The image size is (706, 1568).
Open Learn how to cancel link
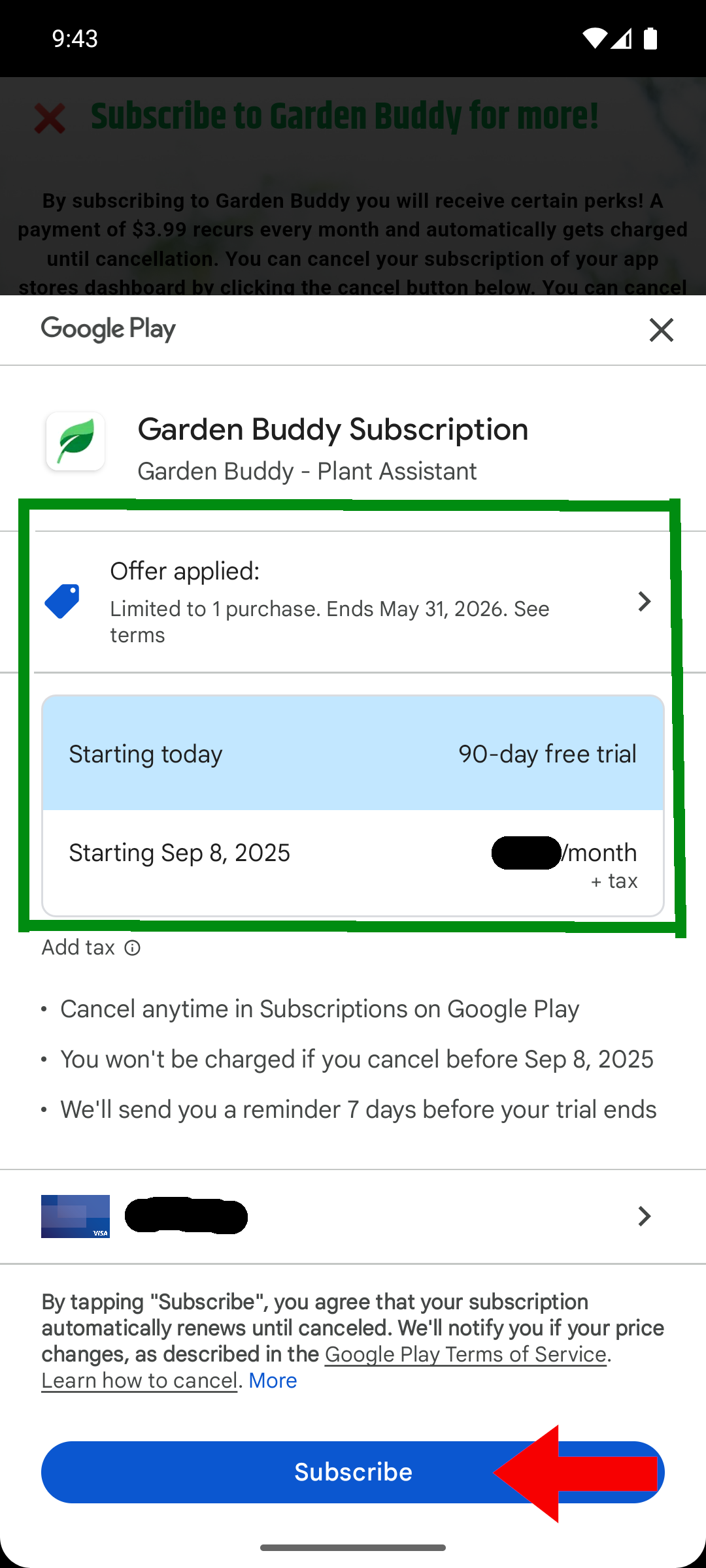click(x=139, y=1380)
